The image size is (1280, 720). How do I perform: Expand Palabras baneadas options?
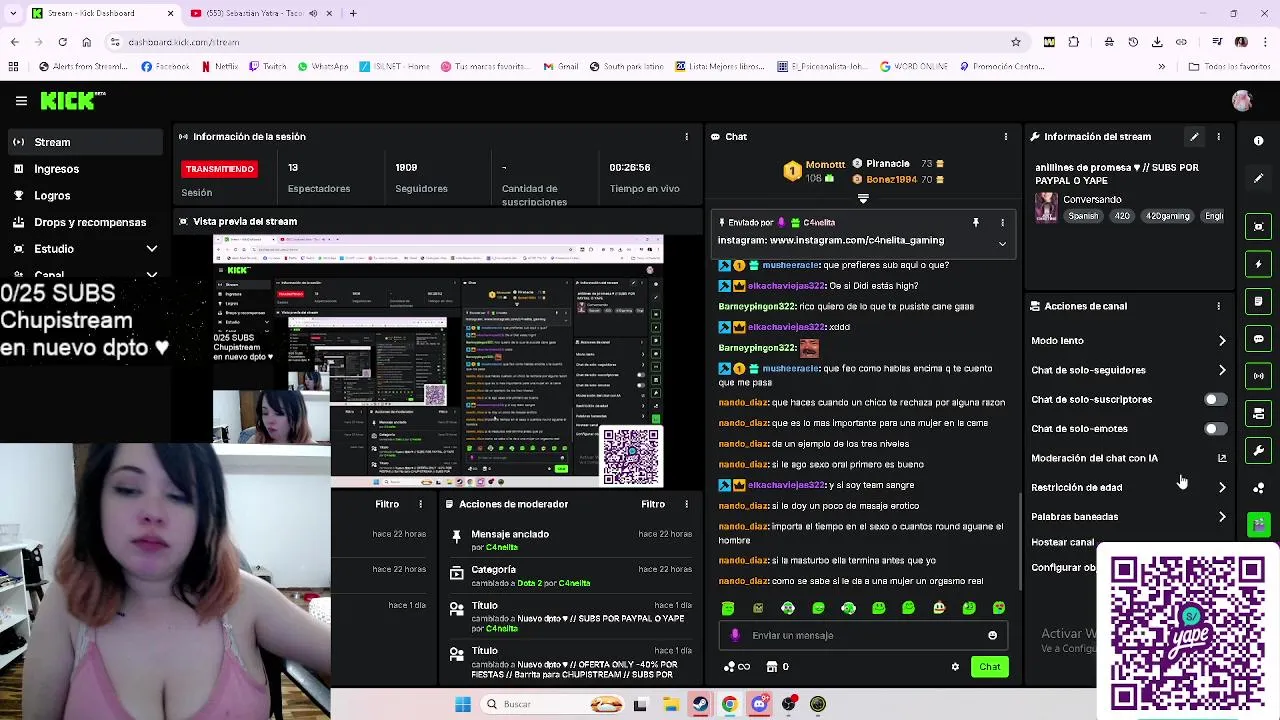1222,517
